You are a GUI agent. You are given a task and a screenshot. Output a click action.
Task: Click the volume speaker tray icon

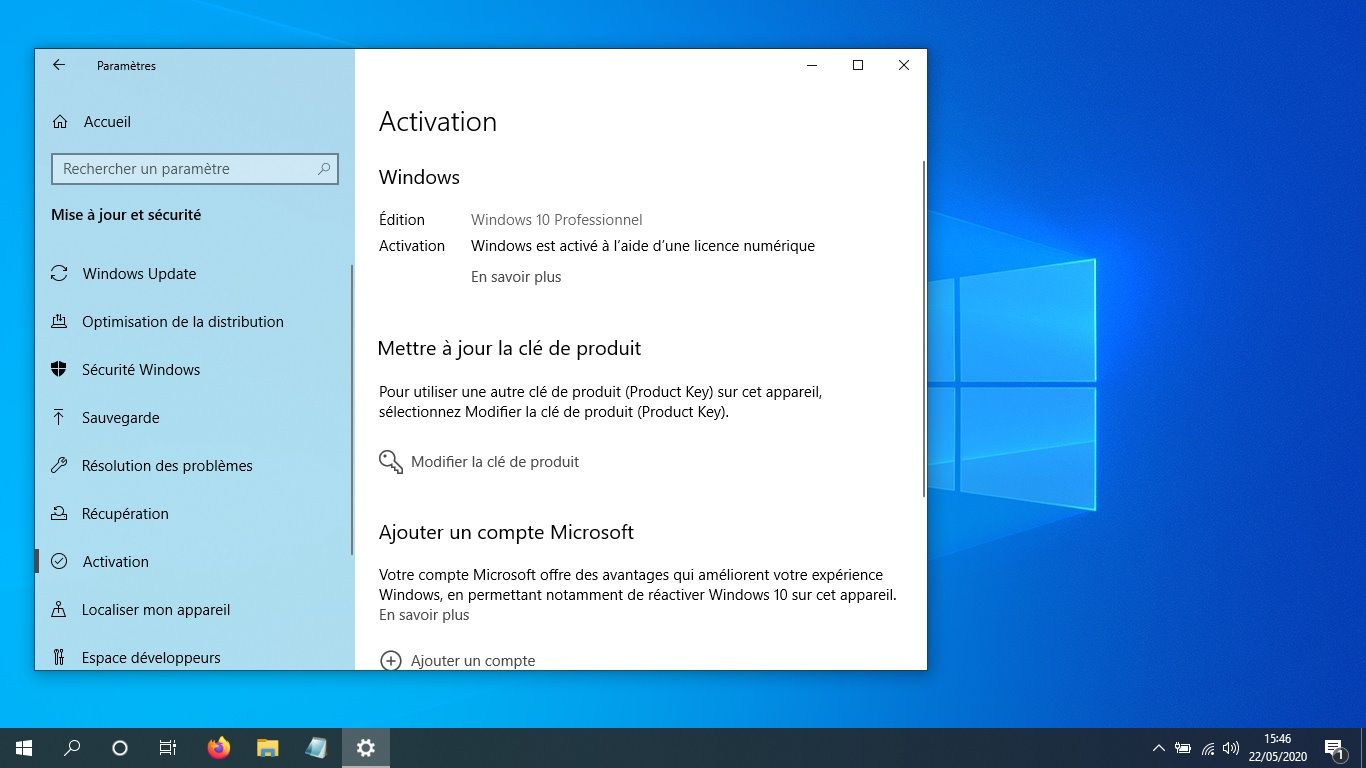(1231, 748)
